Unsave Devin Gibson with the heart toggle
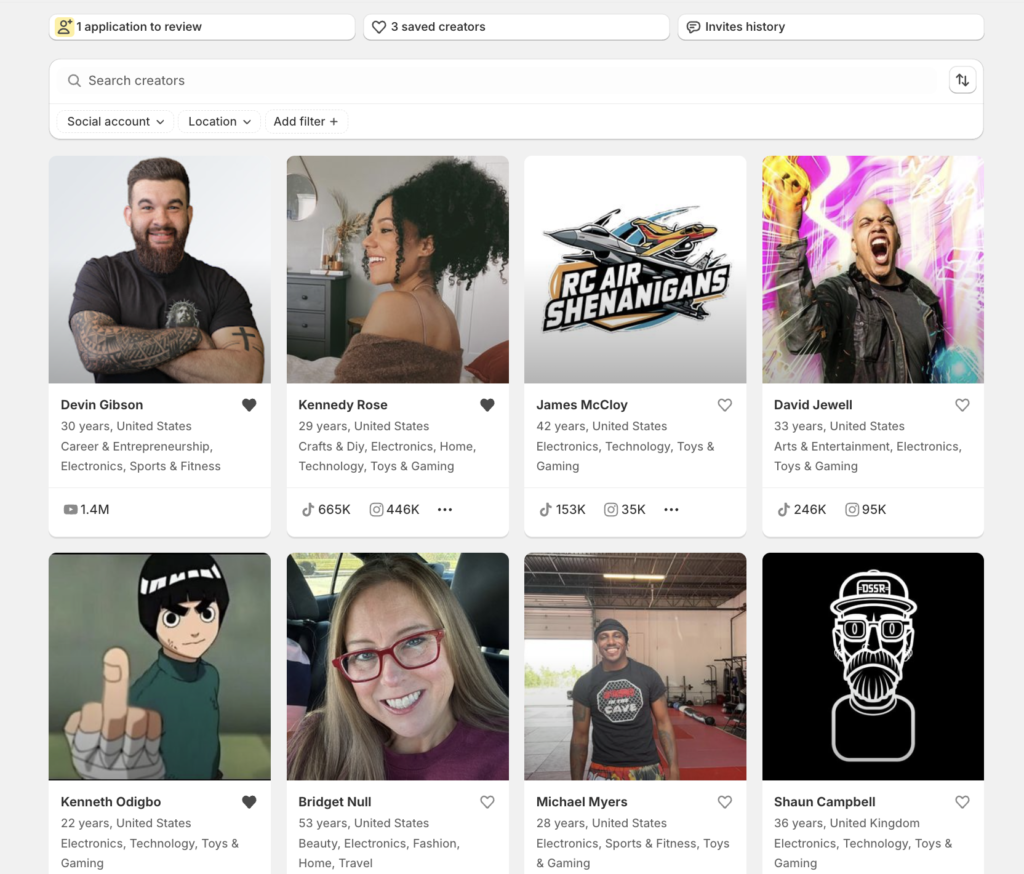The image size is (1024, 874). [249, 405]
